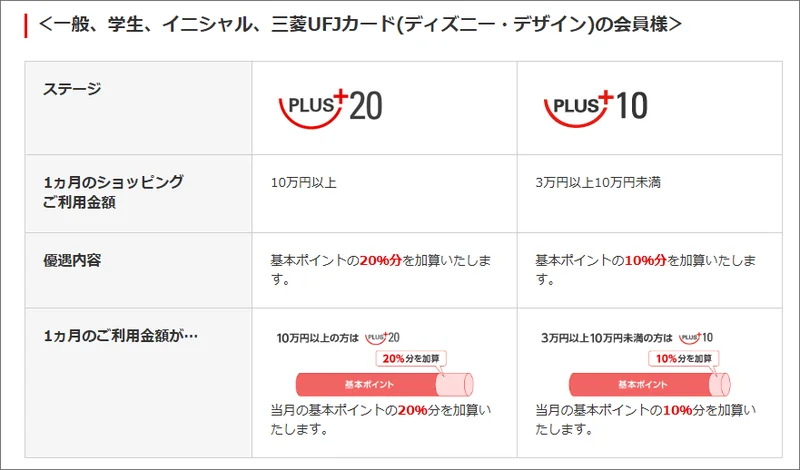Click the large PLUS 20 stage logo
The width and height of the screenshot is (800, 470).
[x=328, y=107]
